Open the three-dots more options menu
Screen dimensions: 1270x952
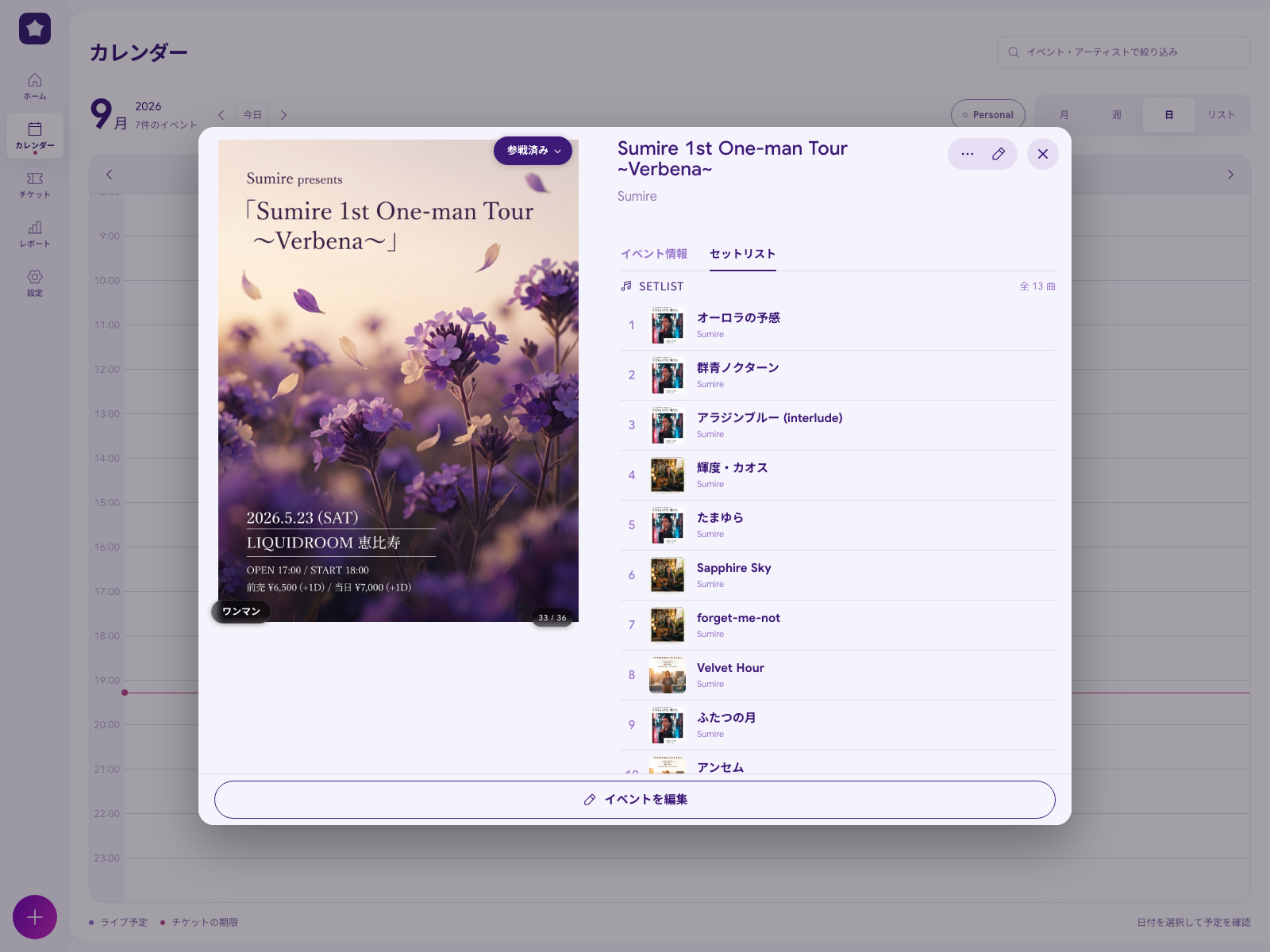point(967,154)
